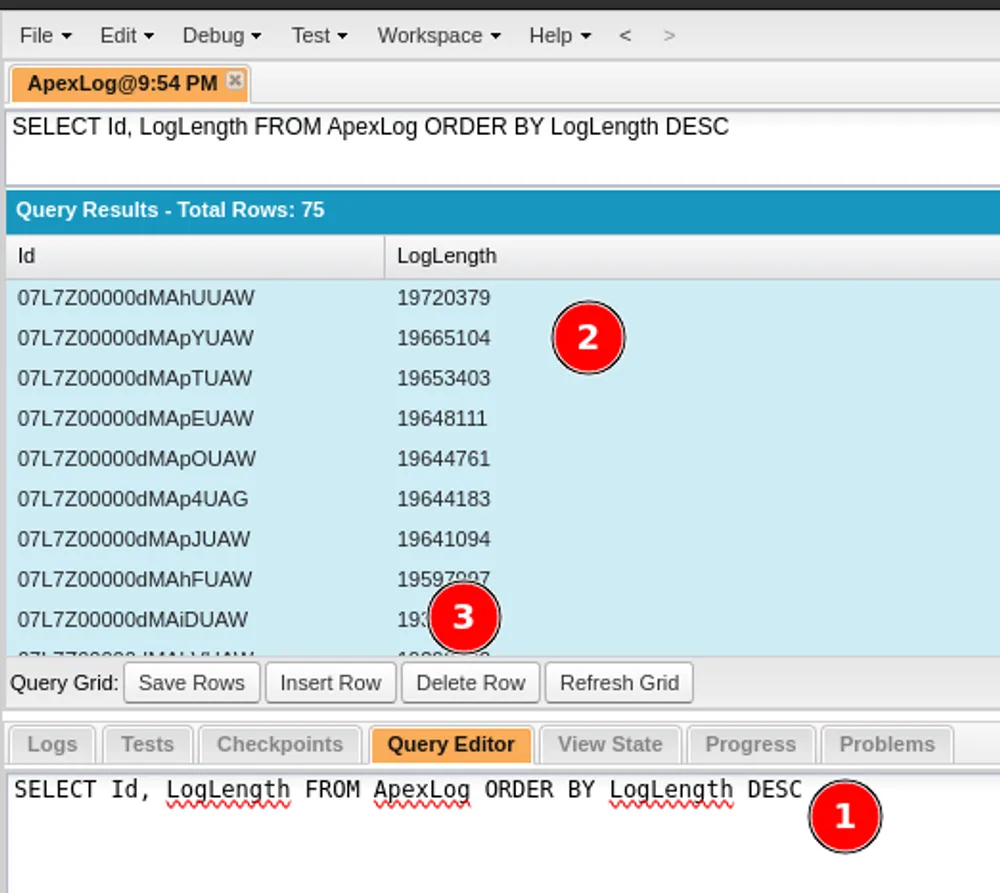This screenshot has width=1000, height=893.
Task: Switch to the View State tab
Action: (x=610, y=744)
